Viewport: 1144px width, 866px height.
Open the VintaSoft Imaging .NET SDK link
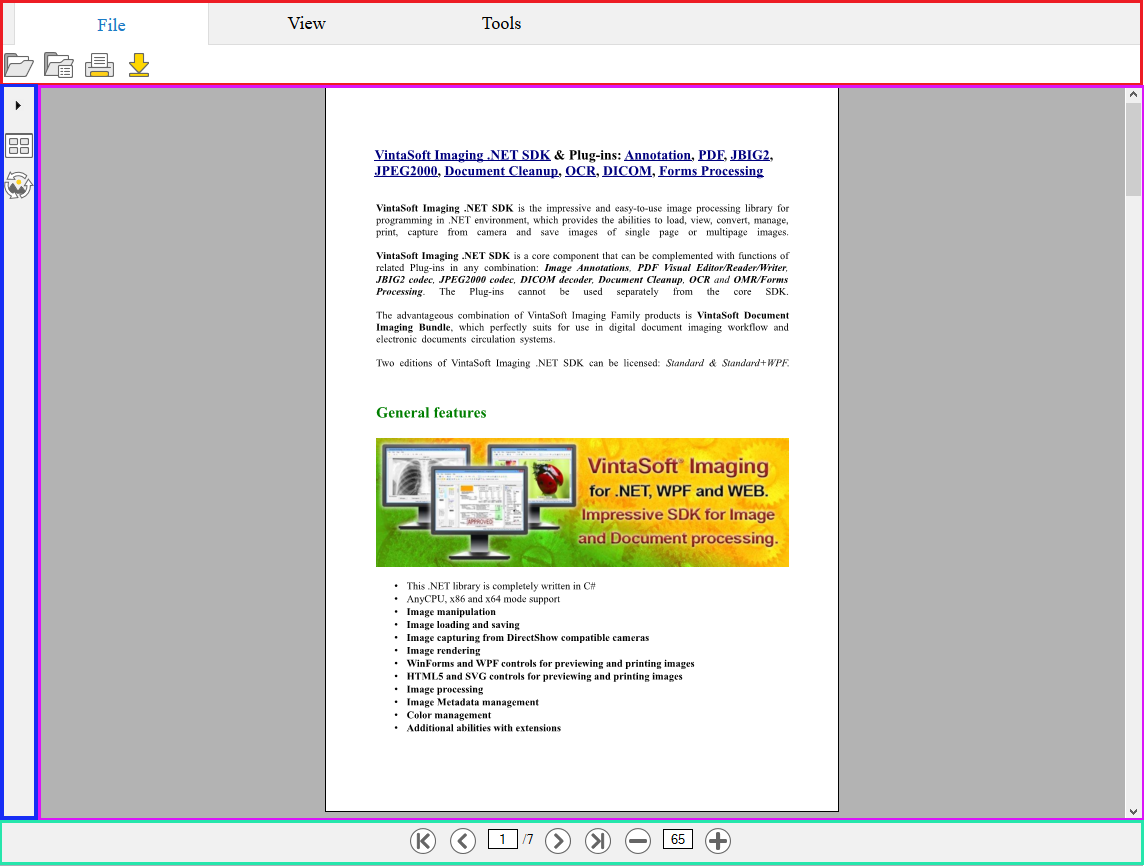(x=463, y=155)
